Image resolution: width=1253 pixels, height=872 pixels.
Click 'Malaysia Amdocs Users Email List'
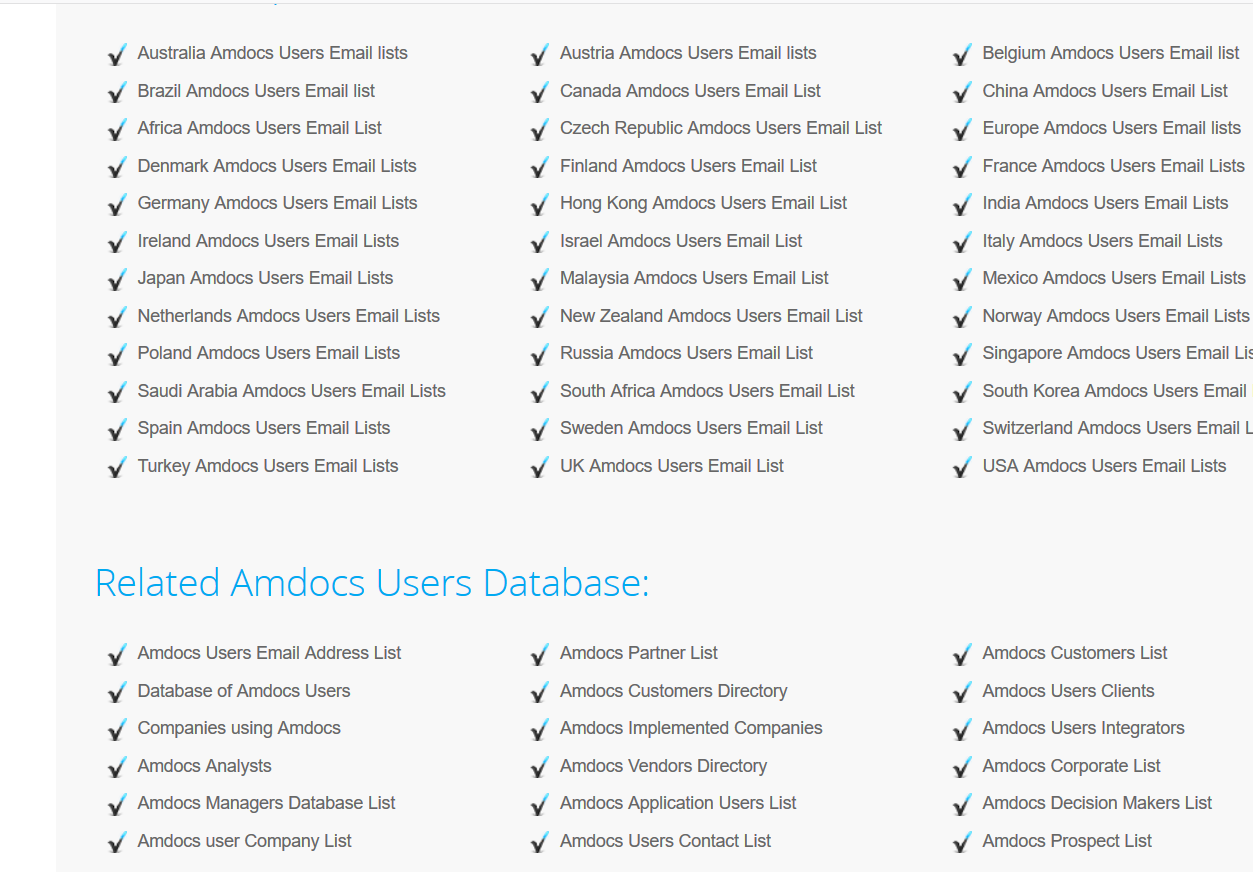tap(694, 278)
